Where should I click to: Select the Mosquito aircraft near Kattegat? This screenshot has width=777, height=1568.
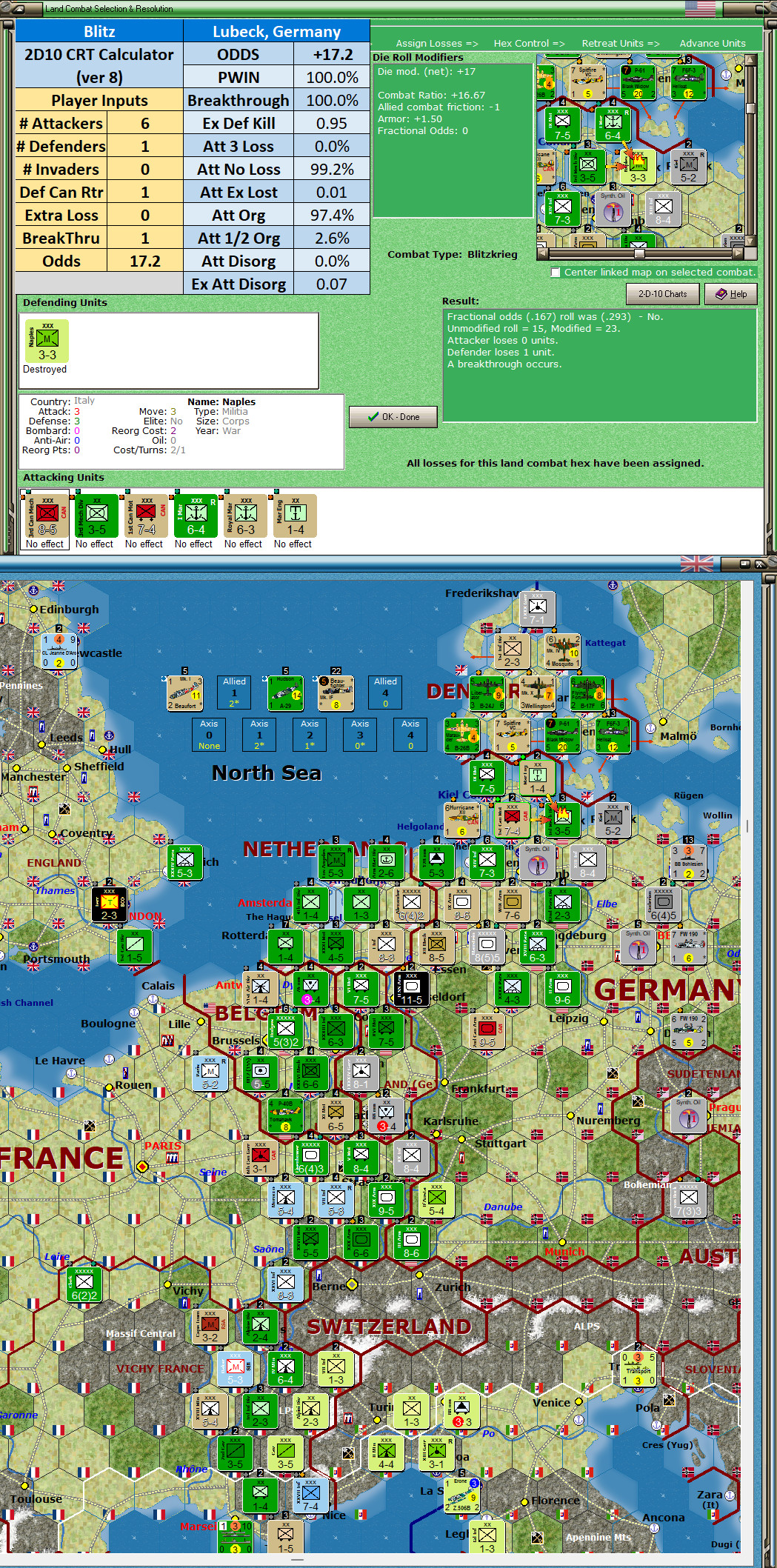coord(563,650)
